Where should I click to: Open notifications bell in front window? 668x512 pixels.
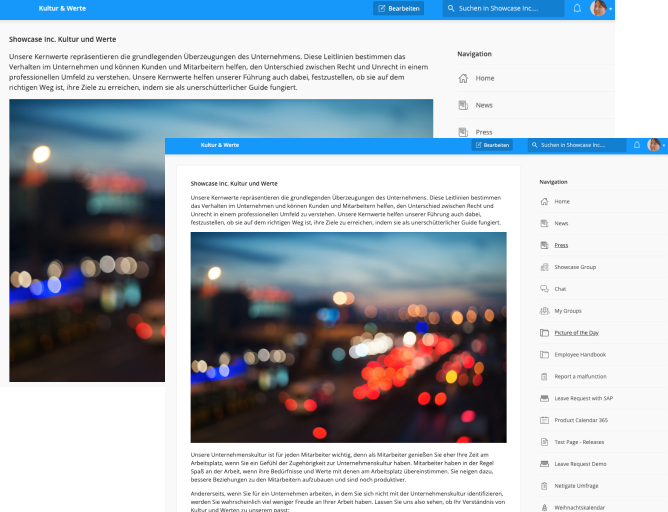(x=636, y=145)
